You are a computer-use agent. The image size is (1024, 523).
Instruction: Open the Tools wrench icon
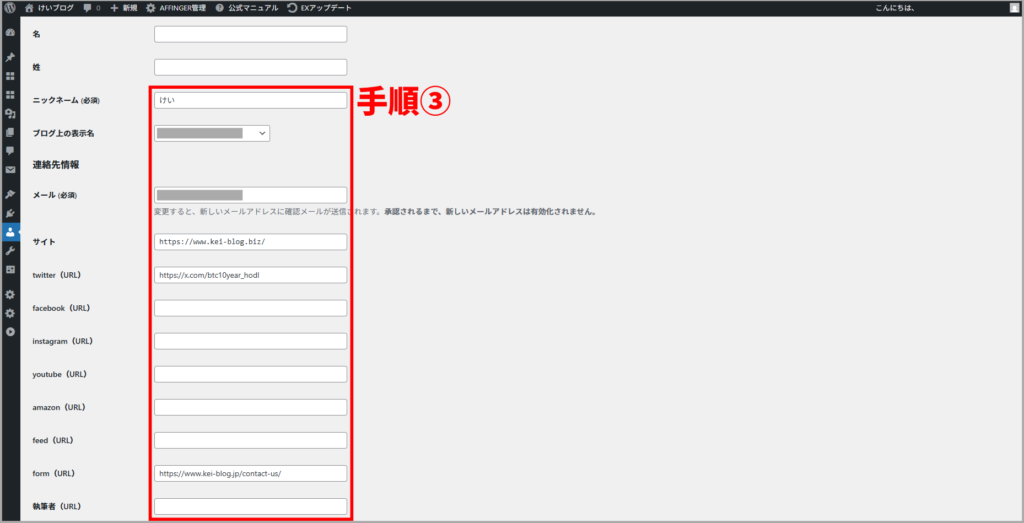click(x=10, y=250)
